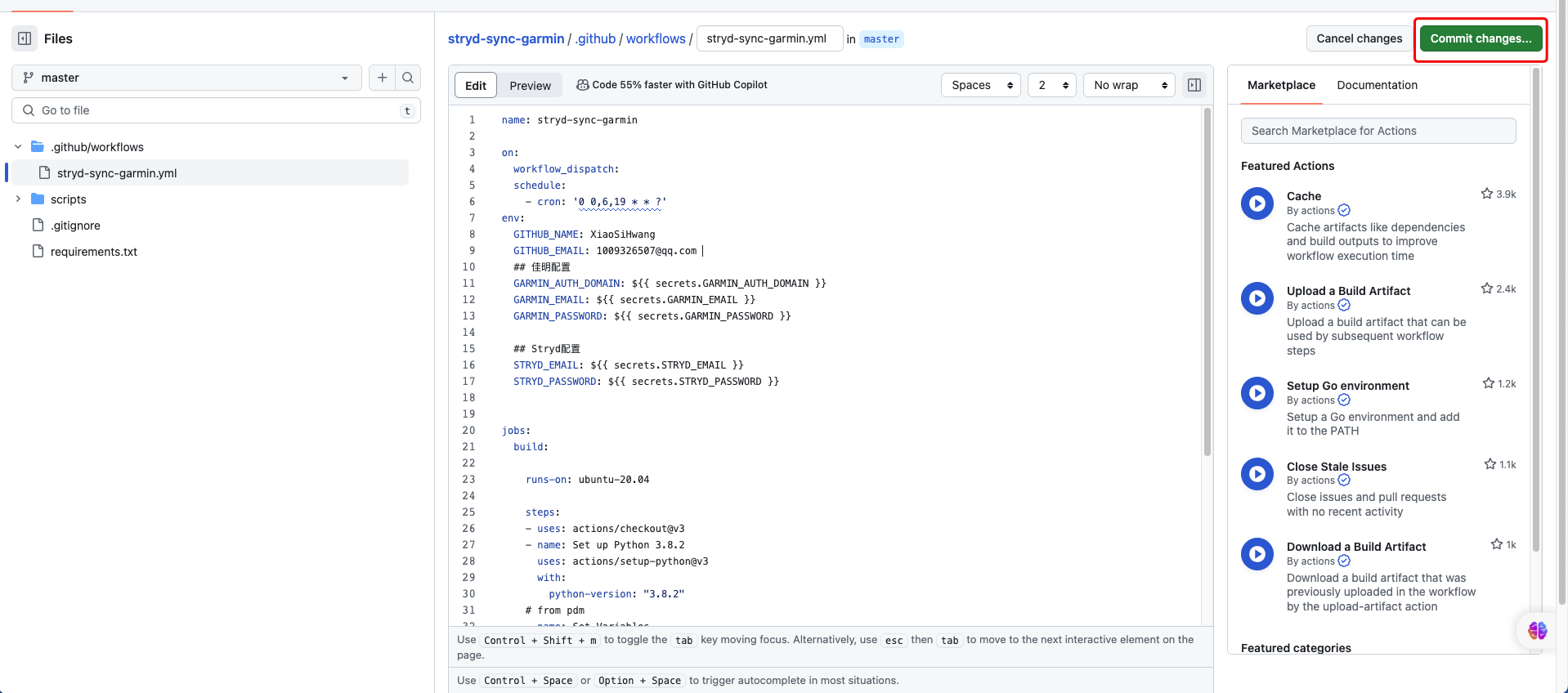
Task: Open the Cache action title
Action: (x=1303, y=196)
